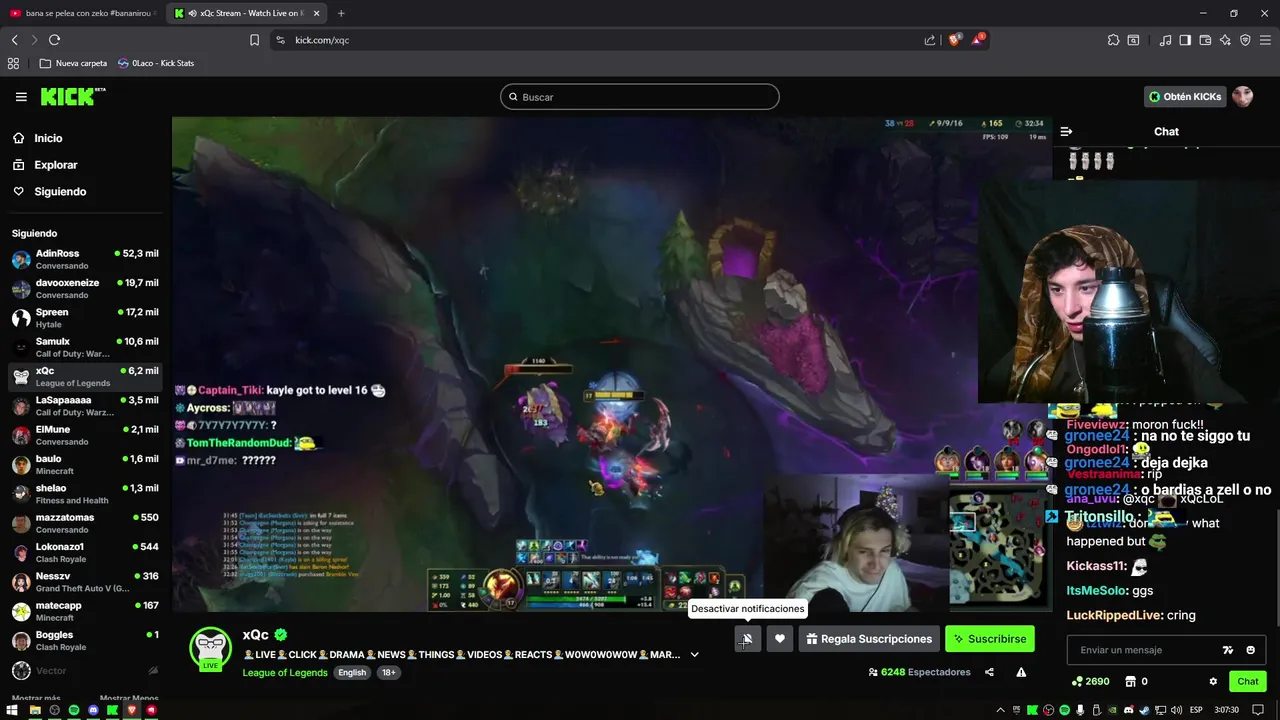Reload the page
The width and height of the screenshot is (1280, 720).
click(54, 40)
